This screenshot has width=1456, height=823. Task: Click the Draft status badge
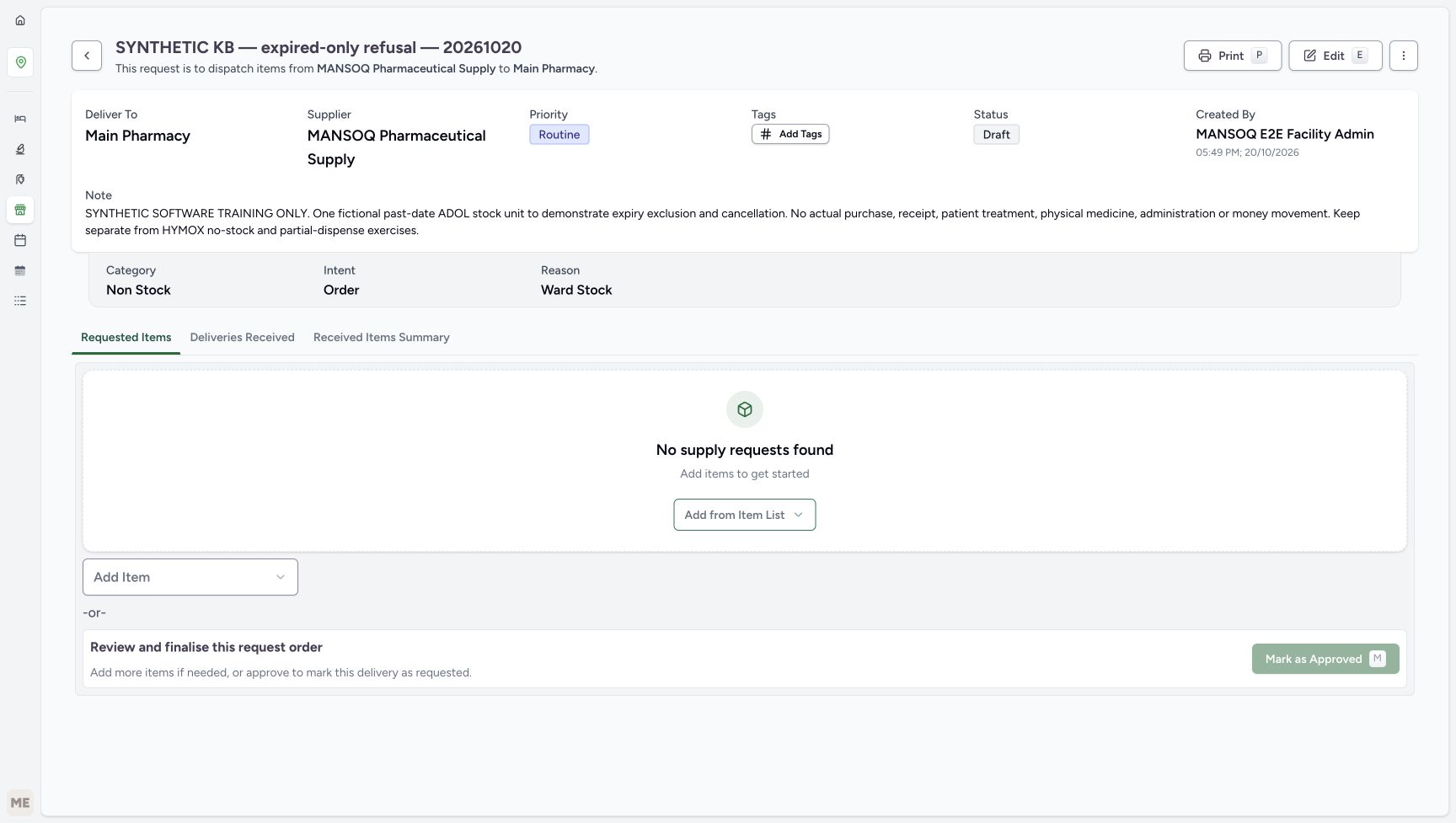click(997, 135)
